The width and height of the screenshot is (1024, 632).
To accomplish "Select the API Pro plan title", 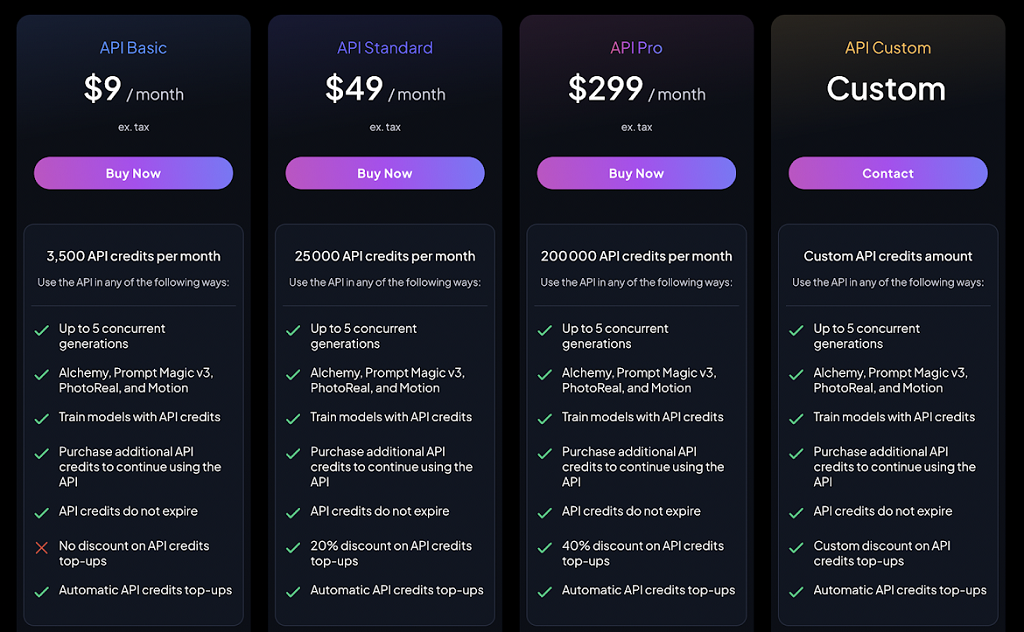I will tap(636, 48).
